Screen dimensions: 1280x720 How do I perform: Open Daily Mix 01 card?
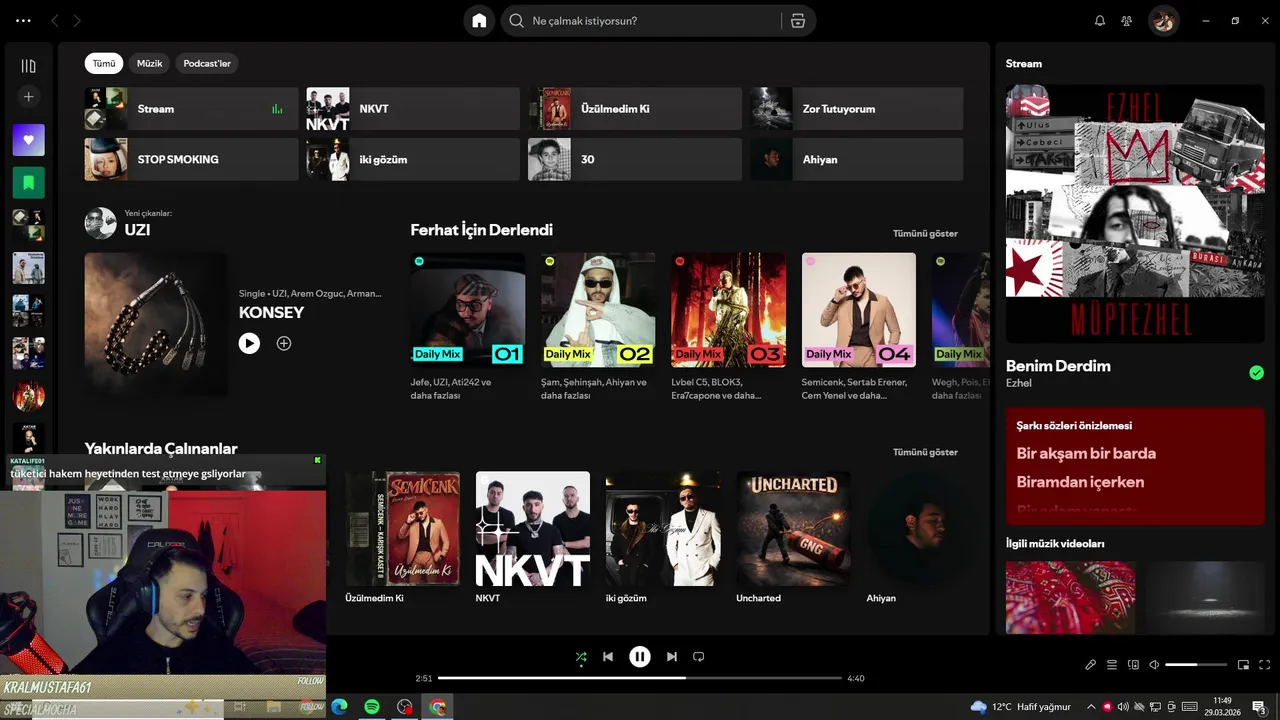pyautogui.click(x=467, y=328)
